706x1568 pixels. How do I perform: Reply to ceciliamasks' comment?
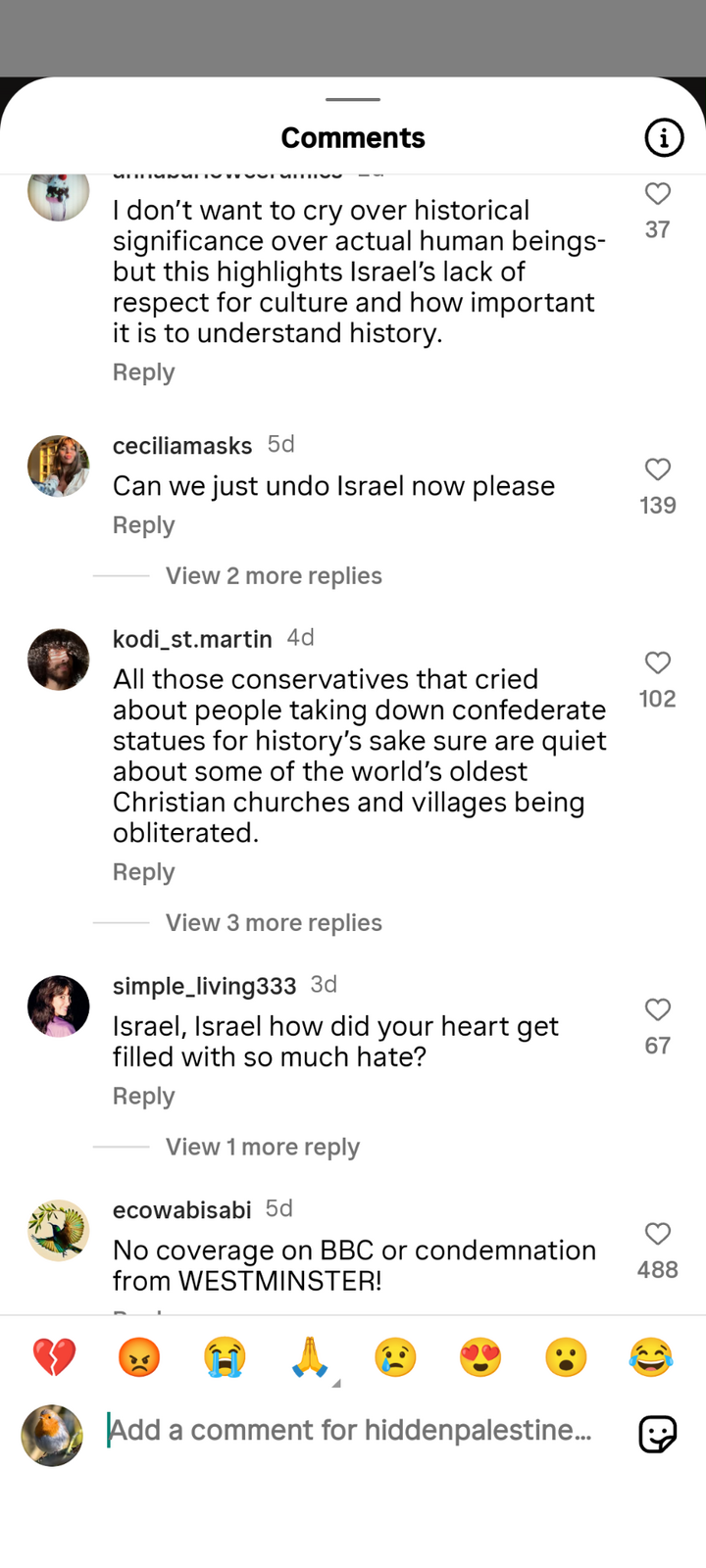143,526
